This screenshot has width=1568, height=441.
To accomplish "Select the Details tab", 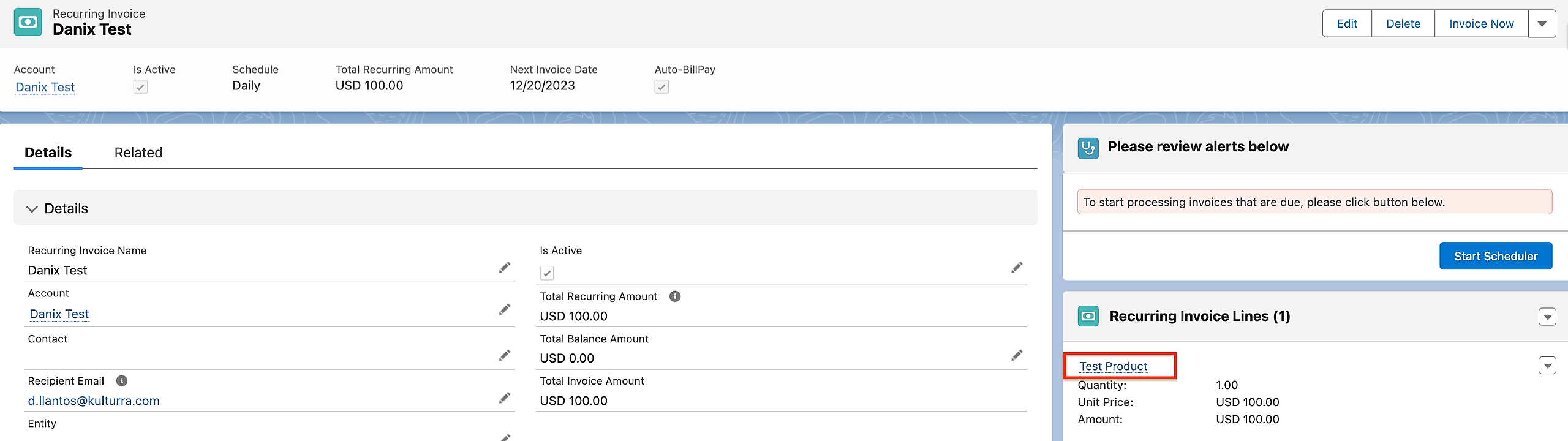I will 48,153.
